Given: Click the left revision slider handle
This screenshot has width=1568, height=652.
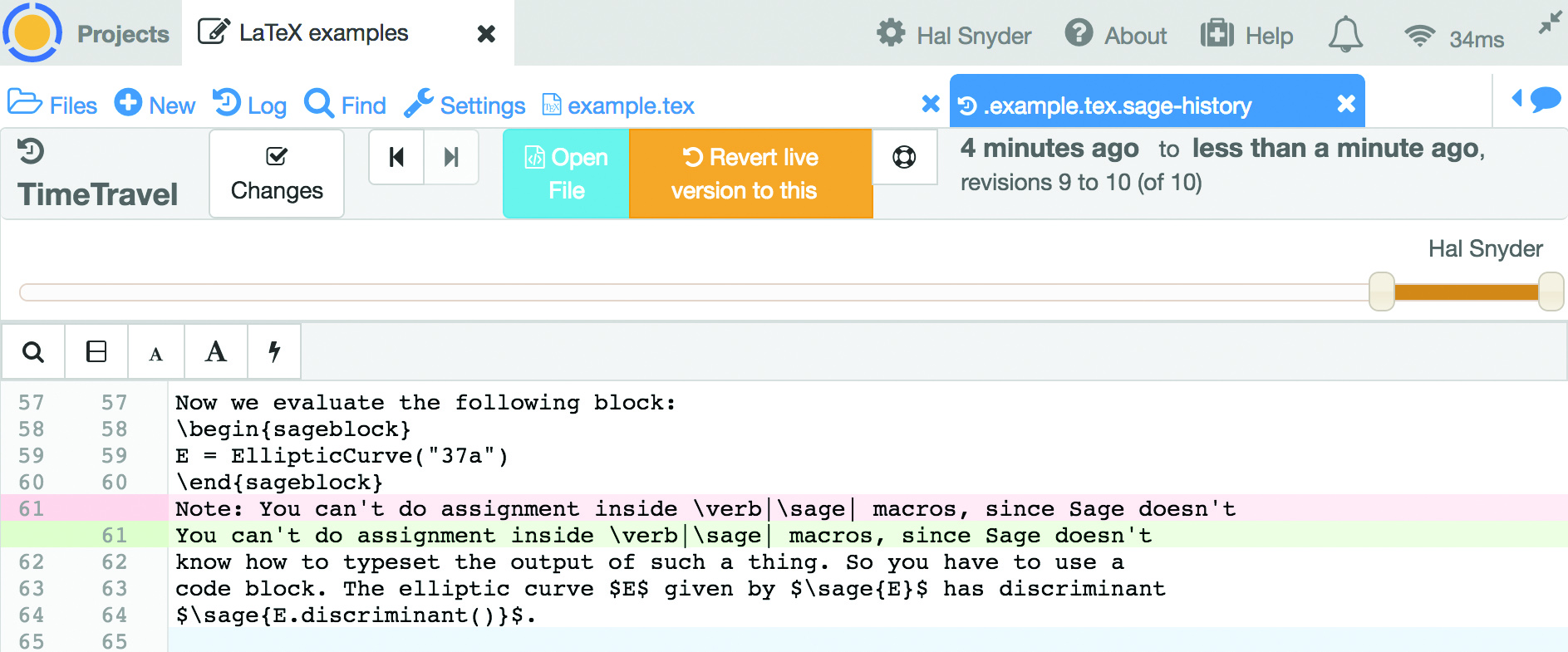Looking at the screenshot, I should (1381, 292).
